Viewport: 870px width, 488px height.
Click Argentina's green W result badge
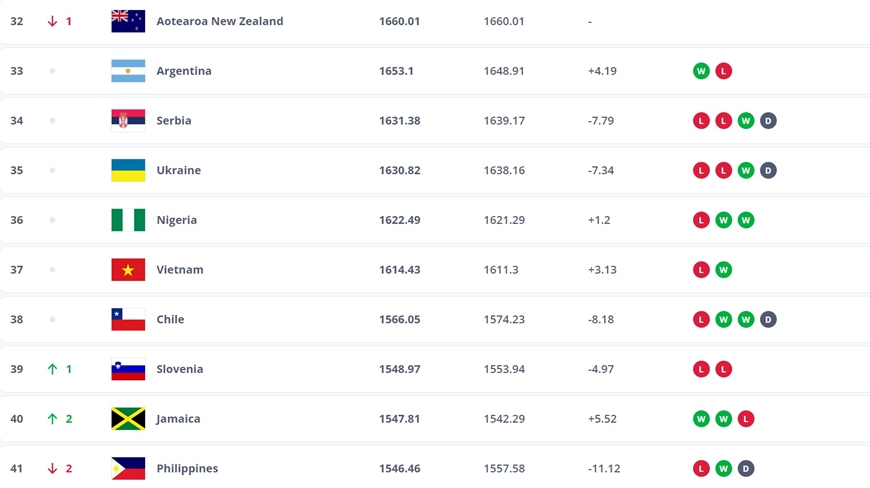701,71
